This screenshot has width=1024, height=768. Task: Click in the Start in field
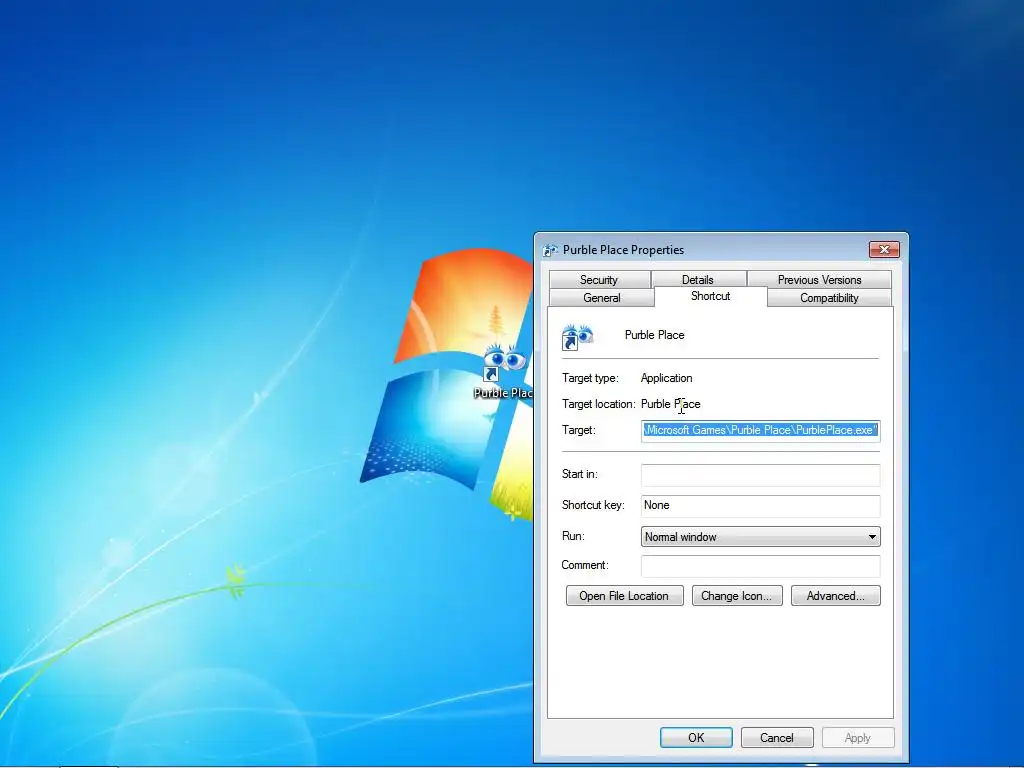pyautogui.click(x=761, y=475)
